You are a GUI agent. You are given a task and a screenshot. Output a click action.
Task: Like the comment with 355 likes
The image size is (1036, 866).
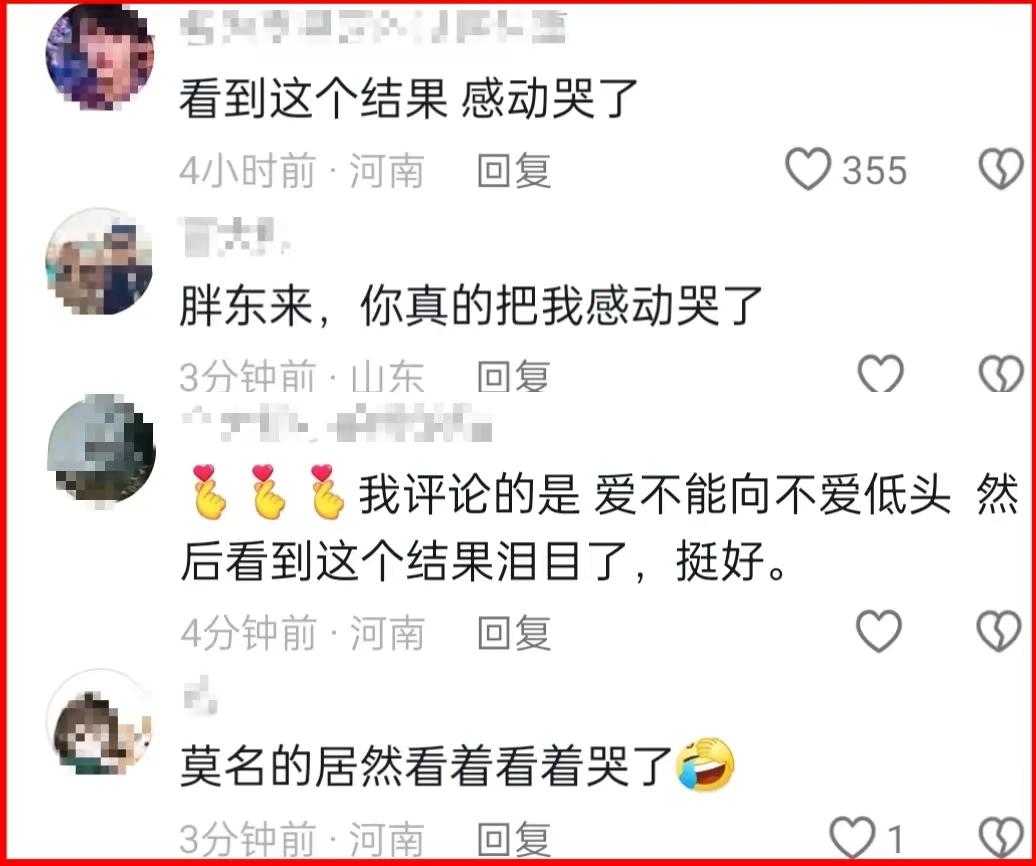[x=807, y=169]
